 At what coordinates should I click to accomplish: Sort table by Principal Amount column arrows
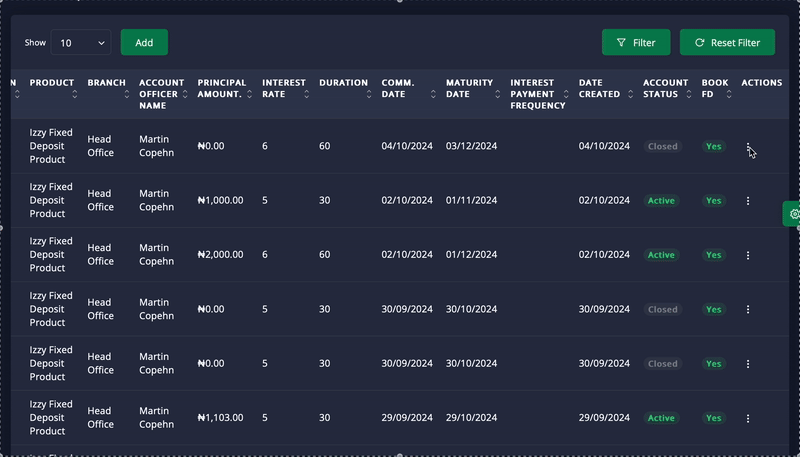click(250, 94)
